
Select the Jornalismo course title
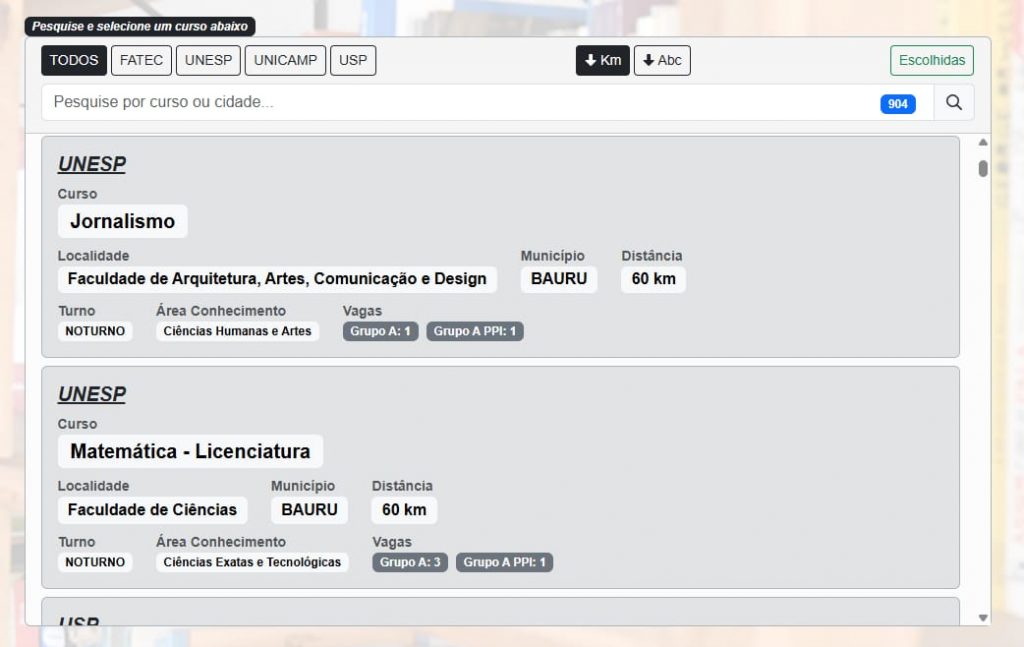(122, 222)
